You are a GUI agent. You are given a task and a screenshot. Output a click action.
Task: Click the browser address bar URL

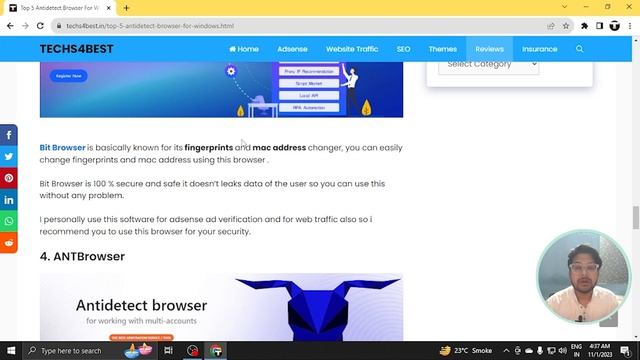click(150, 26)
